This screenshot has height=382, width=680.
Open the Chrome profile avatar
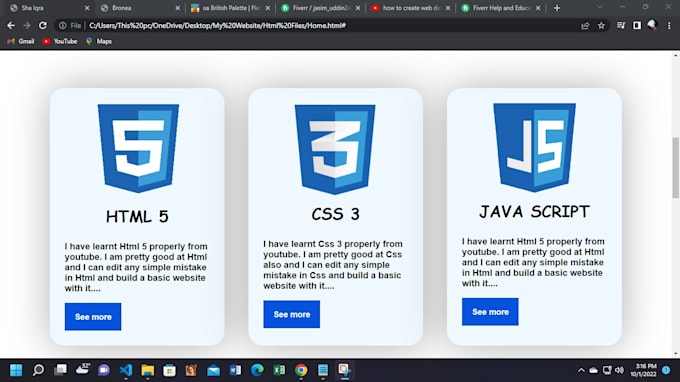652,25
